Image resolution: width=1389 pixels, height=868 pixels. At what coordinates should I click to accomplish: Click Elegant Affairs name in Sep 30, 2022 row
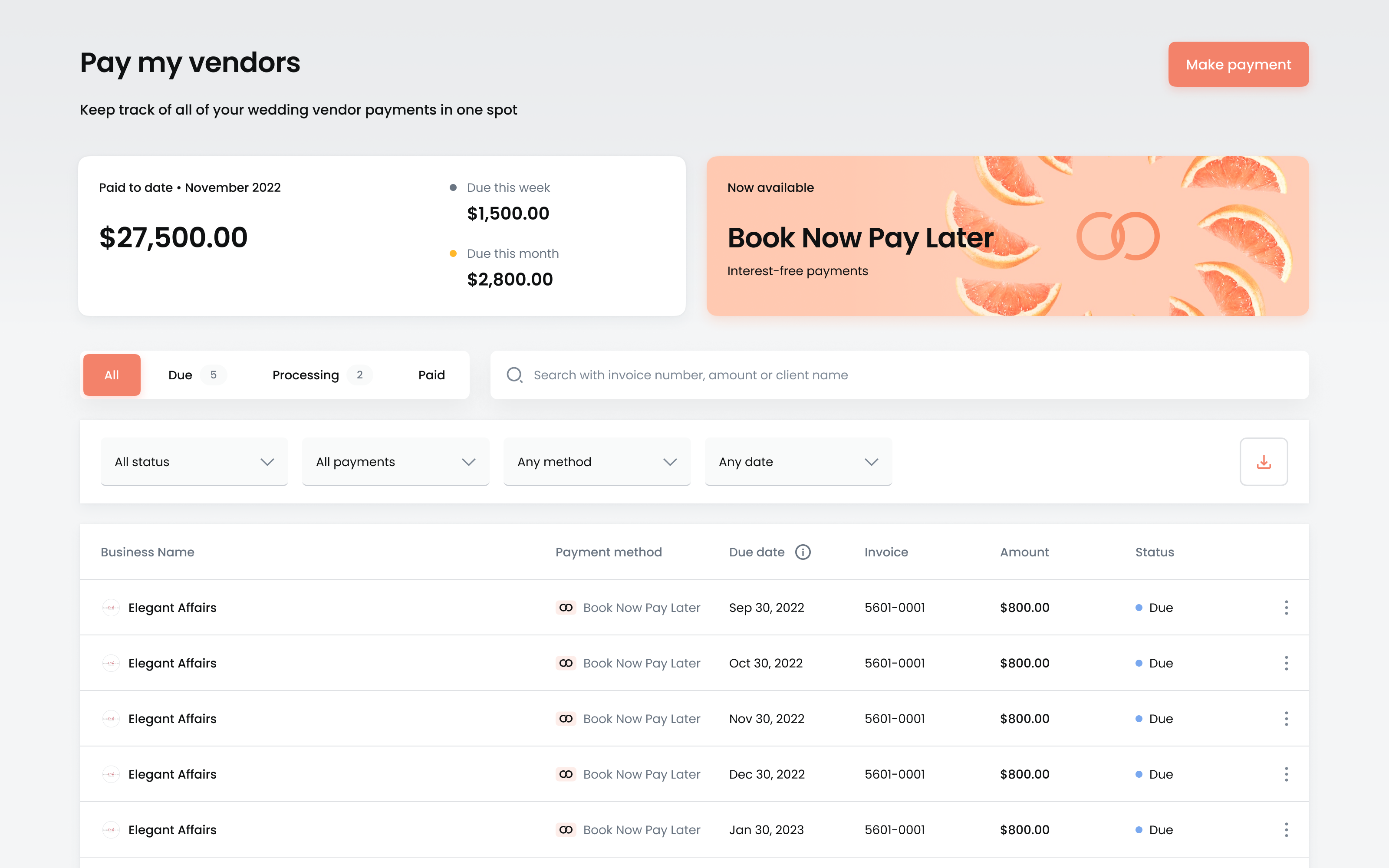click(x=172, y=607)
